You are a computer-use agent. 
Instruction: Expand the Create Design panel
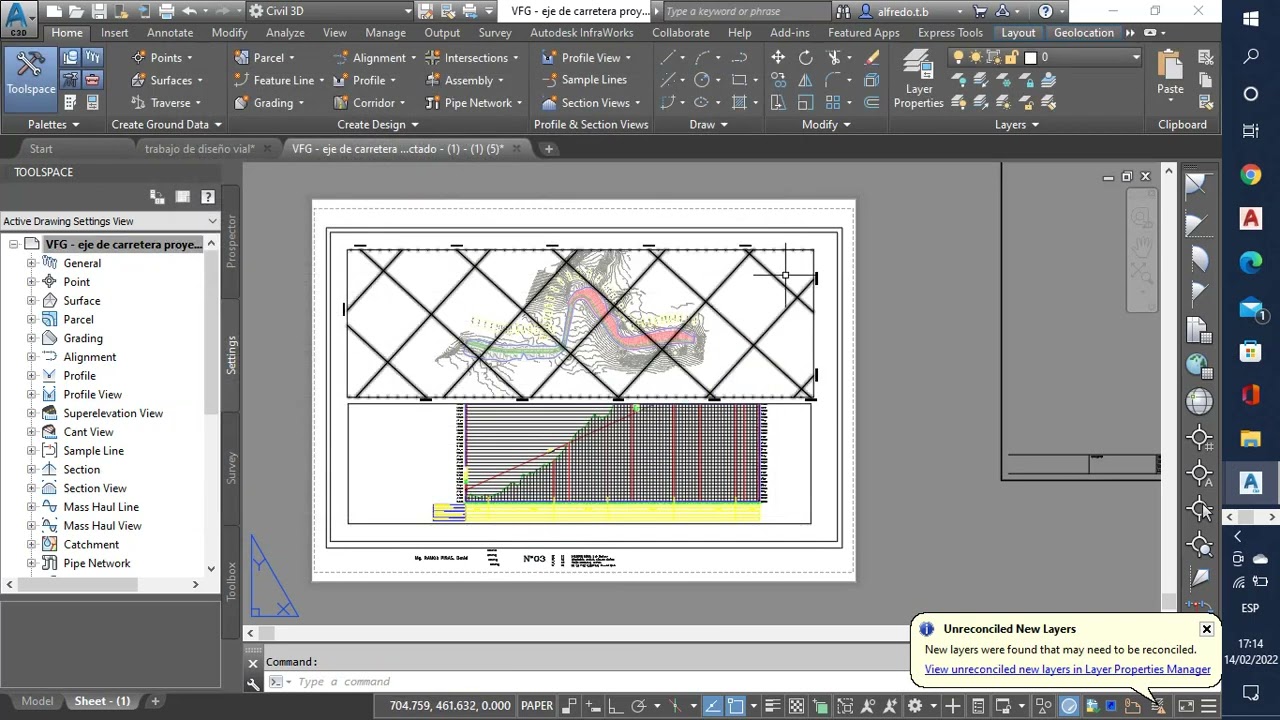pyautogui.click(x=378, y=124)
